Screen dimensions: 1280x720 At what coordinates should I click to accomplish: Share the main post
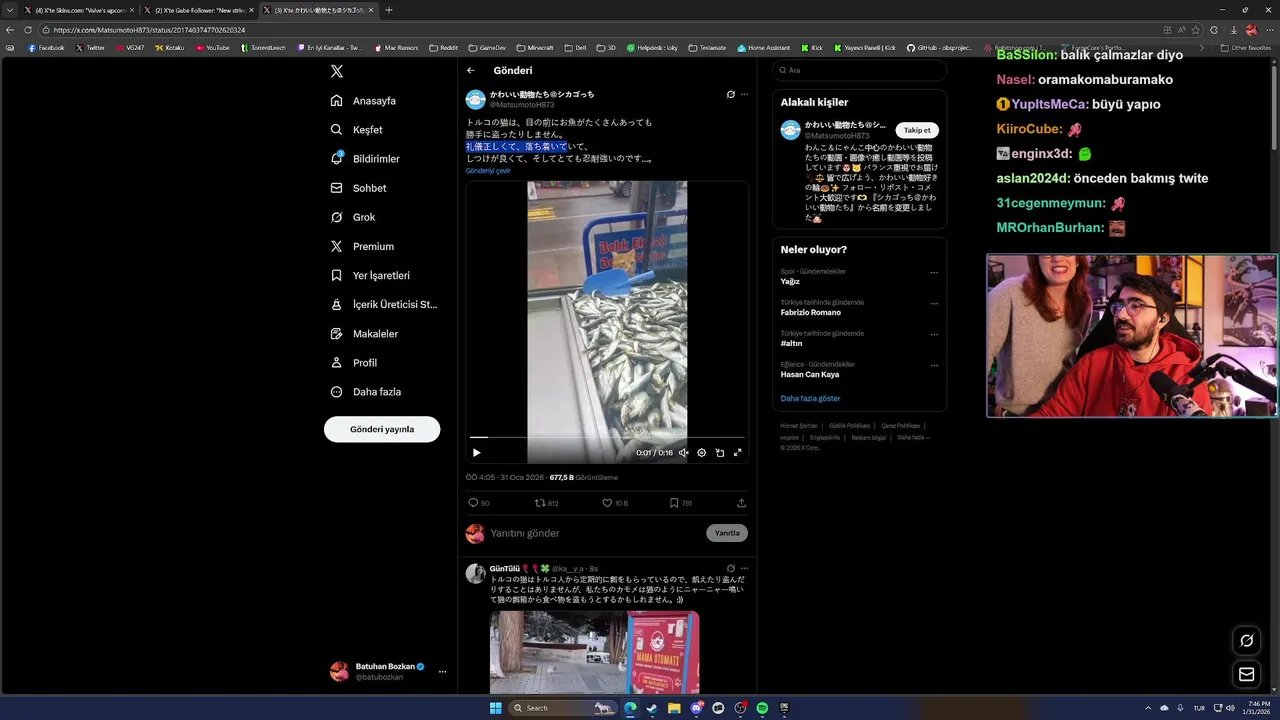741,503
